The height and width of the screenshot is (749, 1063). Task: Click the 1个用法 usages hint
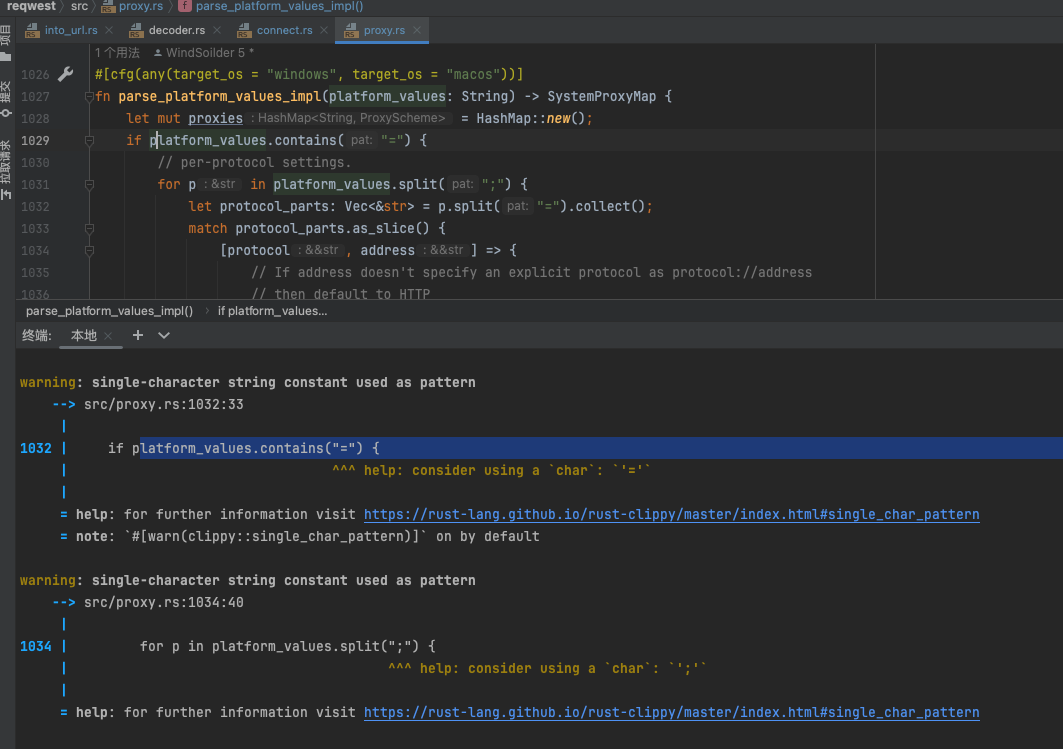[117, 52]
